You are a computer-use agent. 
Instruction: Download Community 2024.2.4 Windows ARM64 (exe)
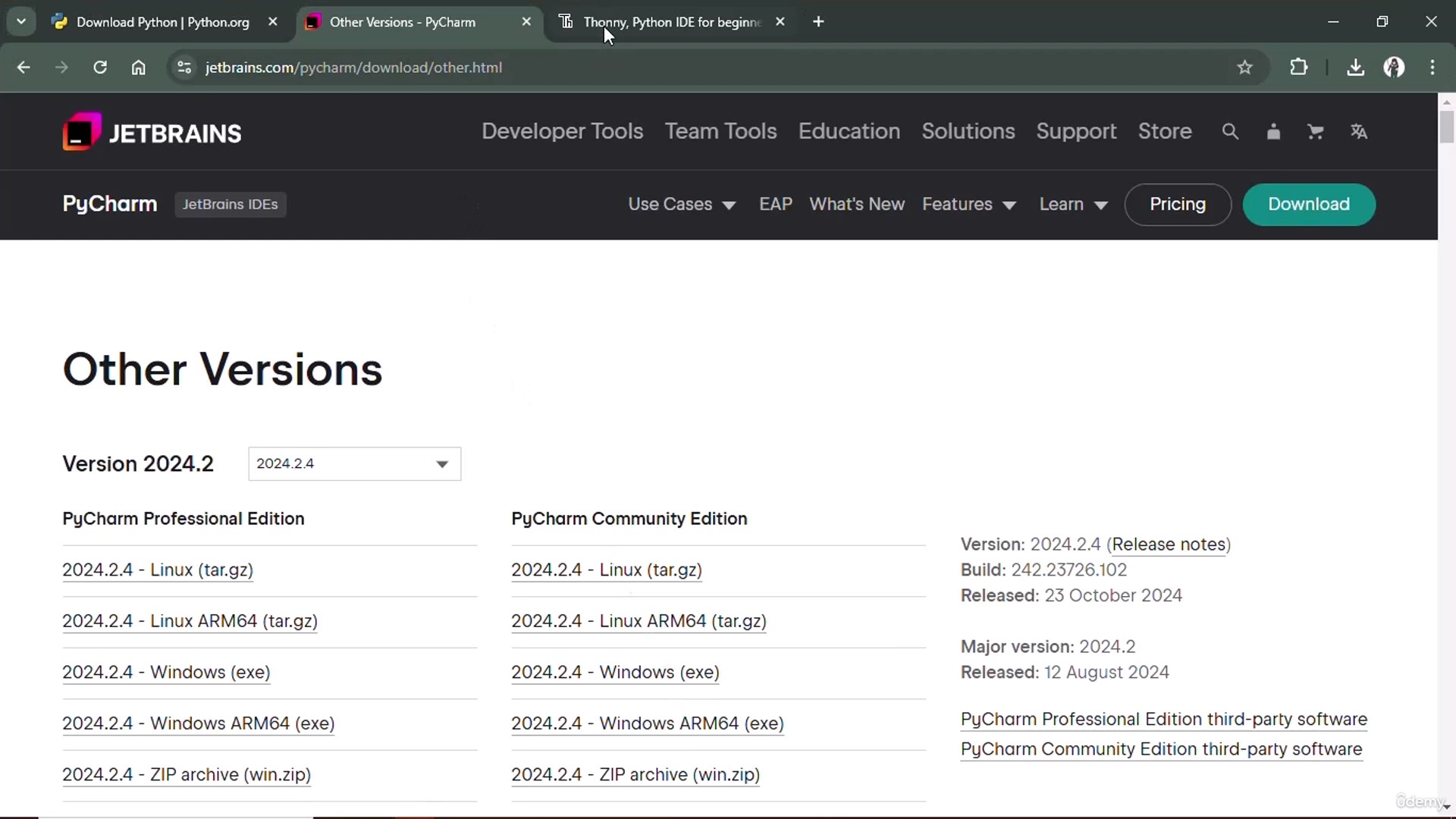pyautogui.click(x=648, y=723)
